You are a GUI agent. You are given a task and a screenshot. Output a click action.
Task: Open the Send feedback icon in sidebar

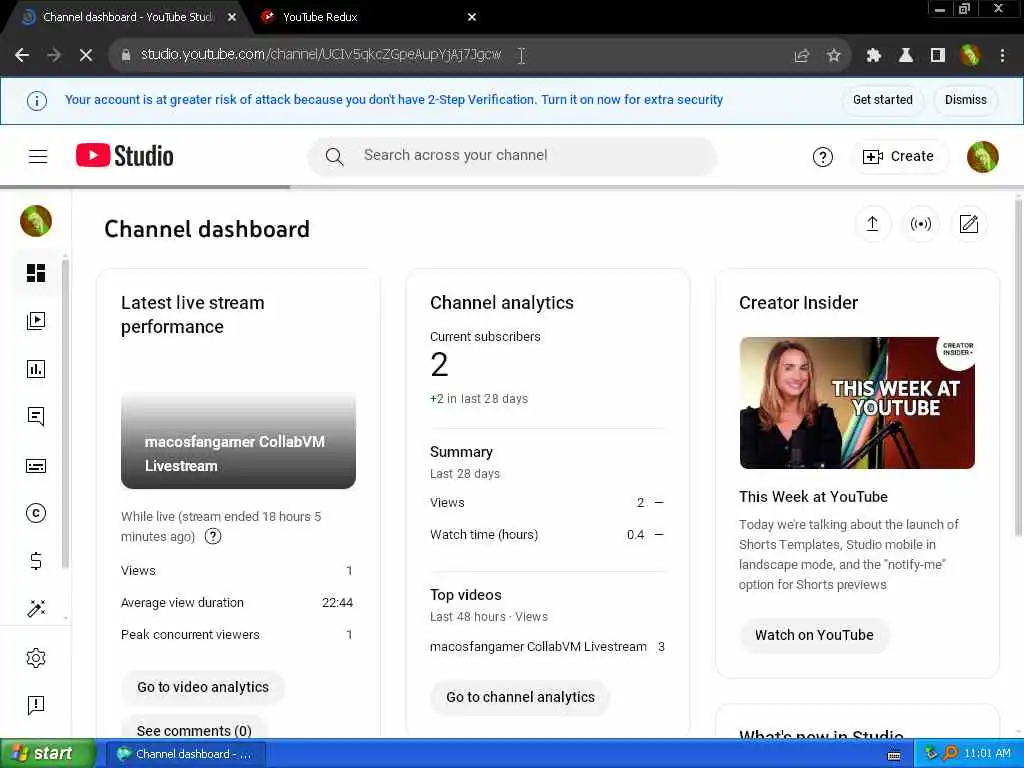[x=36, y=705]
